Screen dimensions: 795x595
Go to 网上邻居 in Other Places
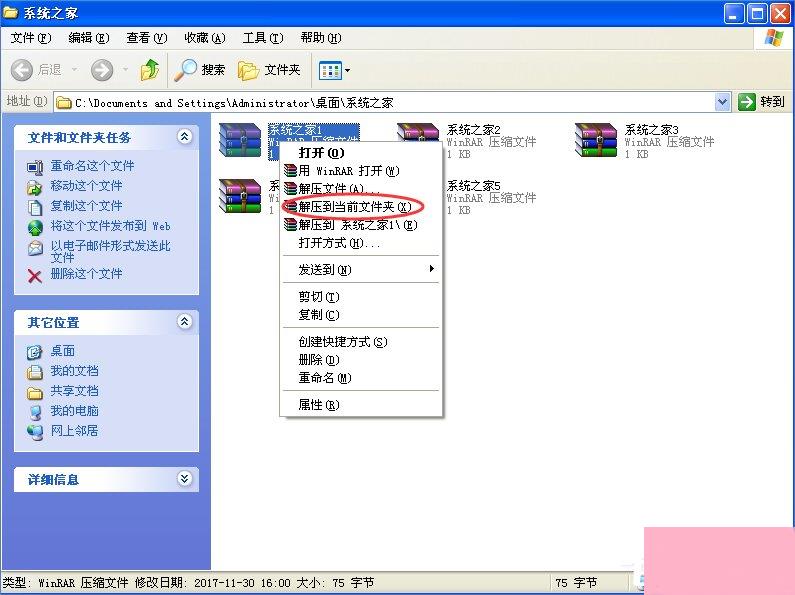pyautogui.click(x=75, y=431)
